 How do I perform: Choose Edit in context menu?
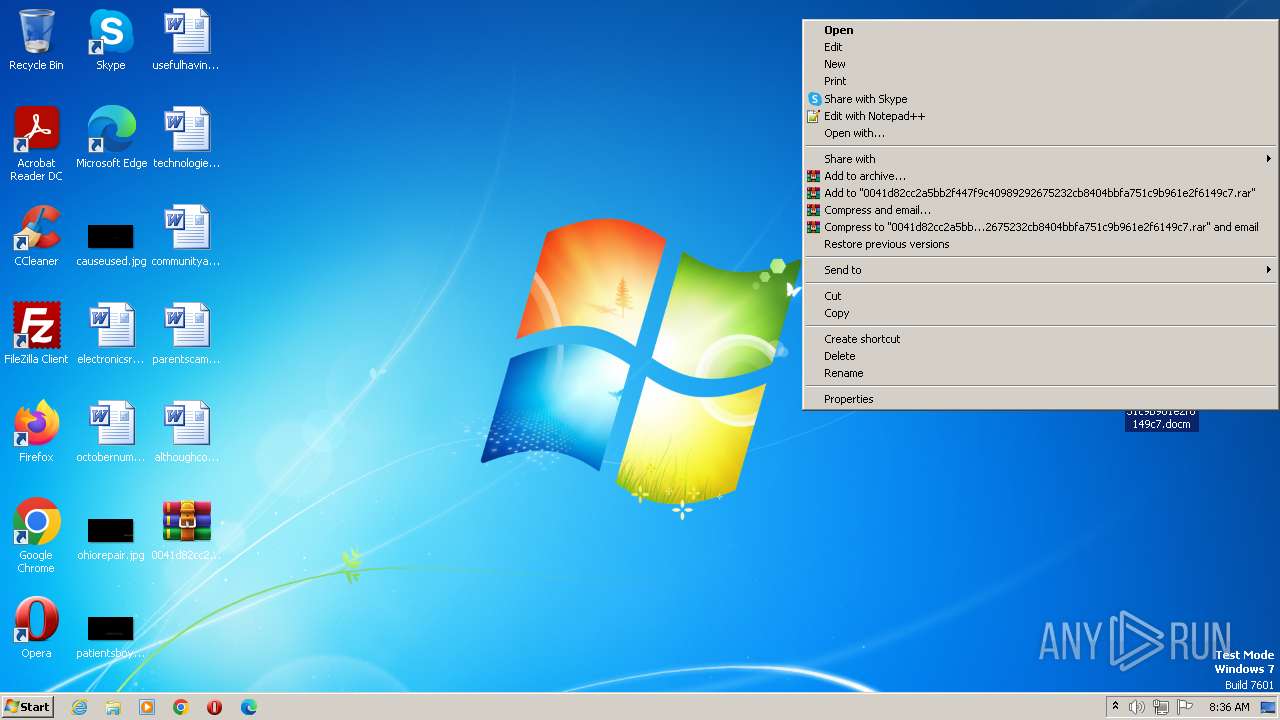[x=1040, y=47]
